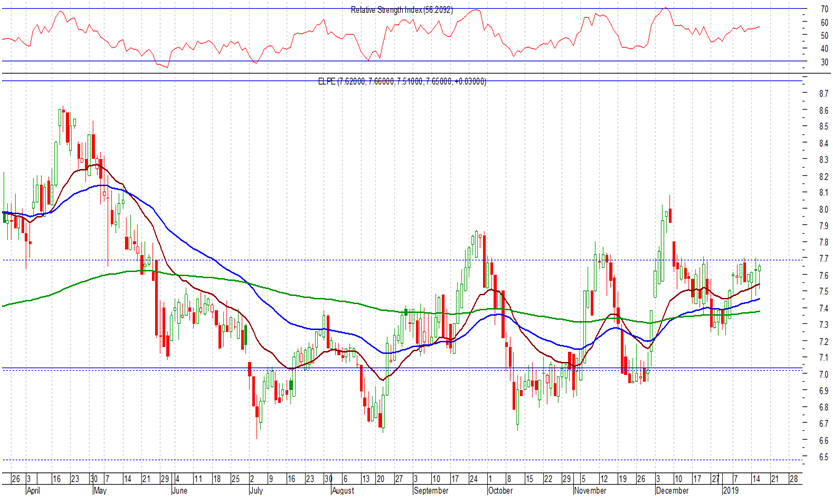Click the August label on date axis
The width and height of the screenshot is (833, 497).
coord(342,492)
